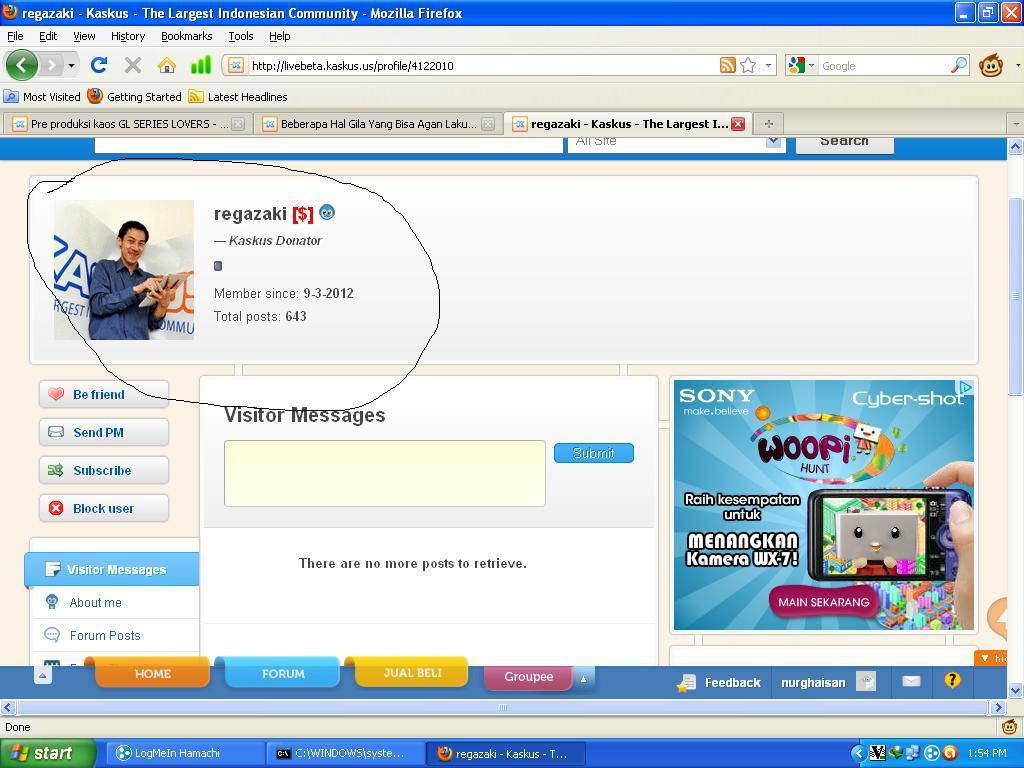Reload the page with the refresh icon
The width and height of the screenshot is (1024, 768).
[99, 65]
